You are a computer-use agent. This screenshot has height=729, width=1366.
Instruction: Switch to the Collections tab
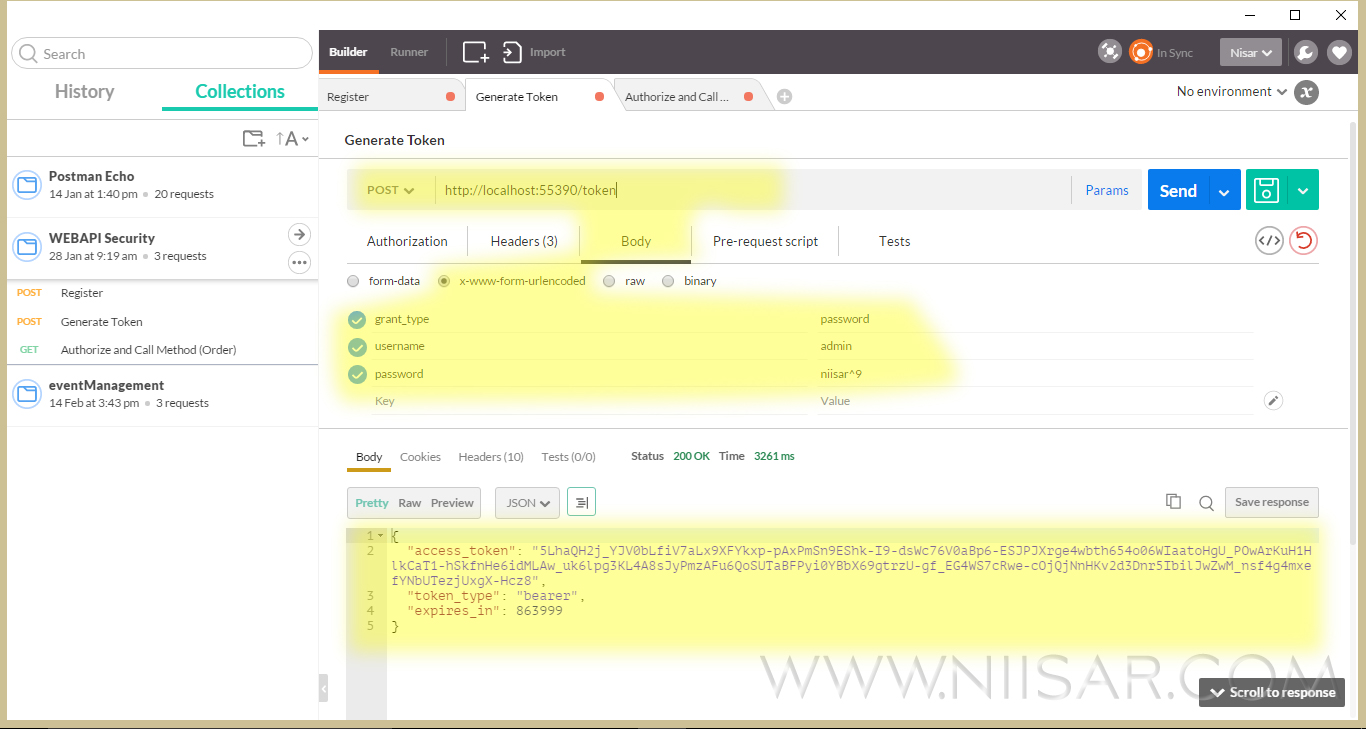point(240,91)
